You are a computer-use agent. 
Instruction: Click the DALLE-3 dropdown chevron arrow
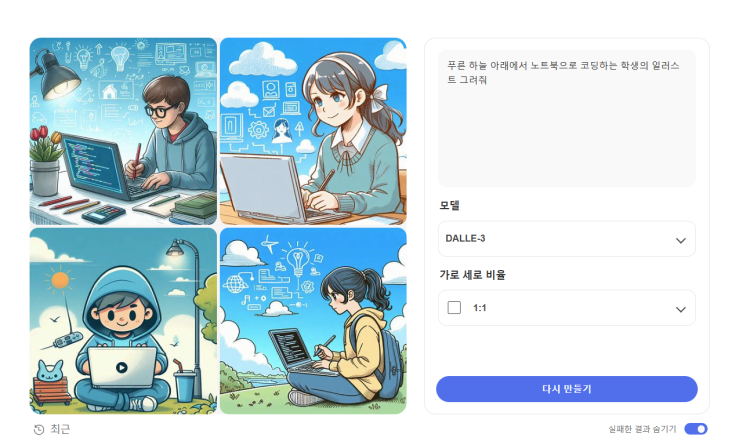click(680, 240)
